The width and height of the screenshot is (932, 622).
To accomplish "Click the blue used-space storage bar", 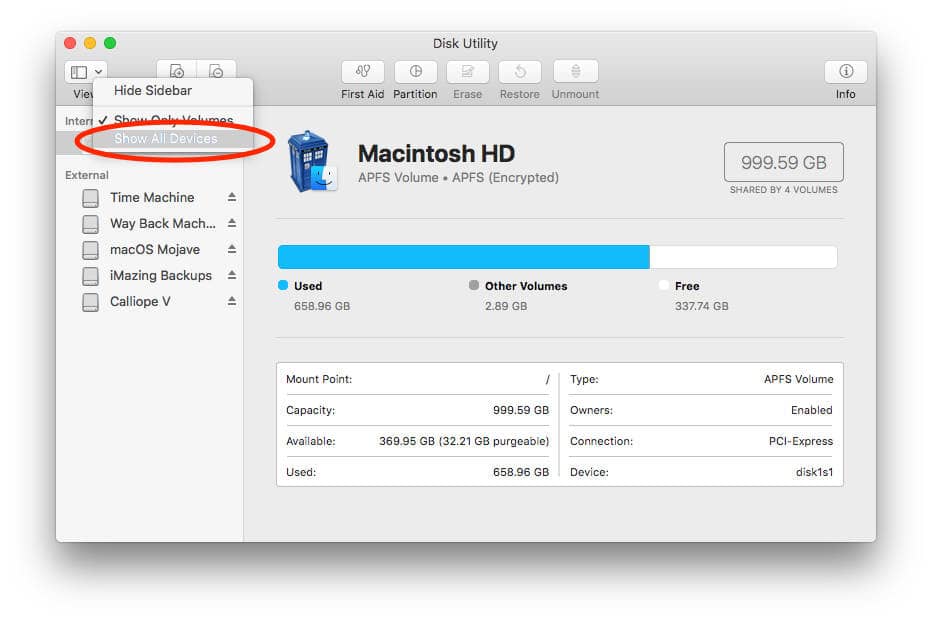I will pos(464,257).
